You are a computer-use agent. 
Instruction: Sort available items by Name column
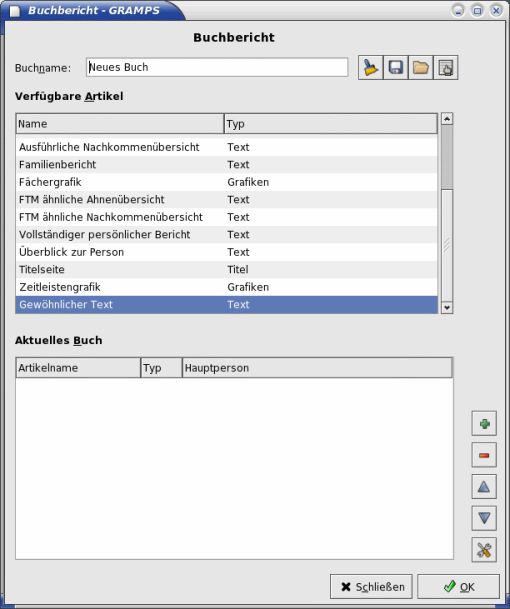tap(120, 124)
